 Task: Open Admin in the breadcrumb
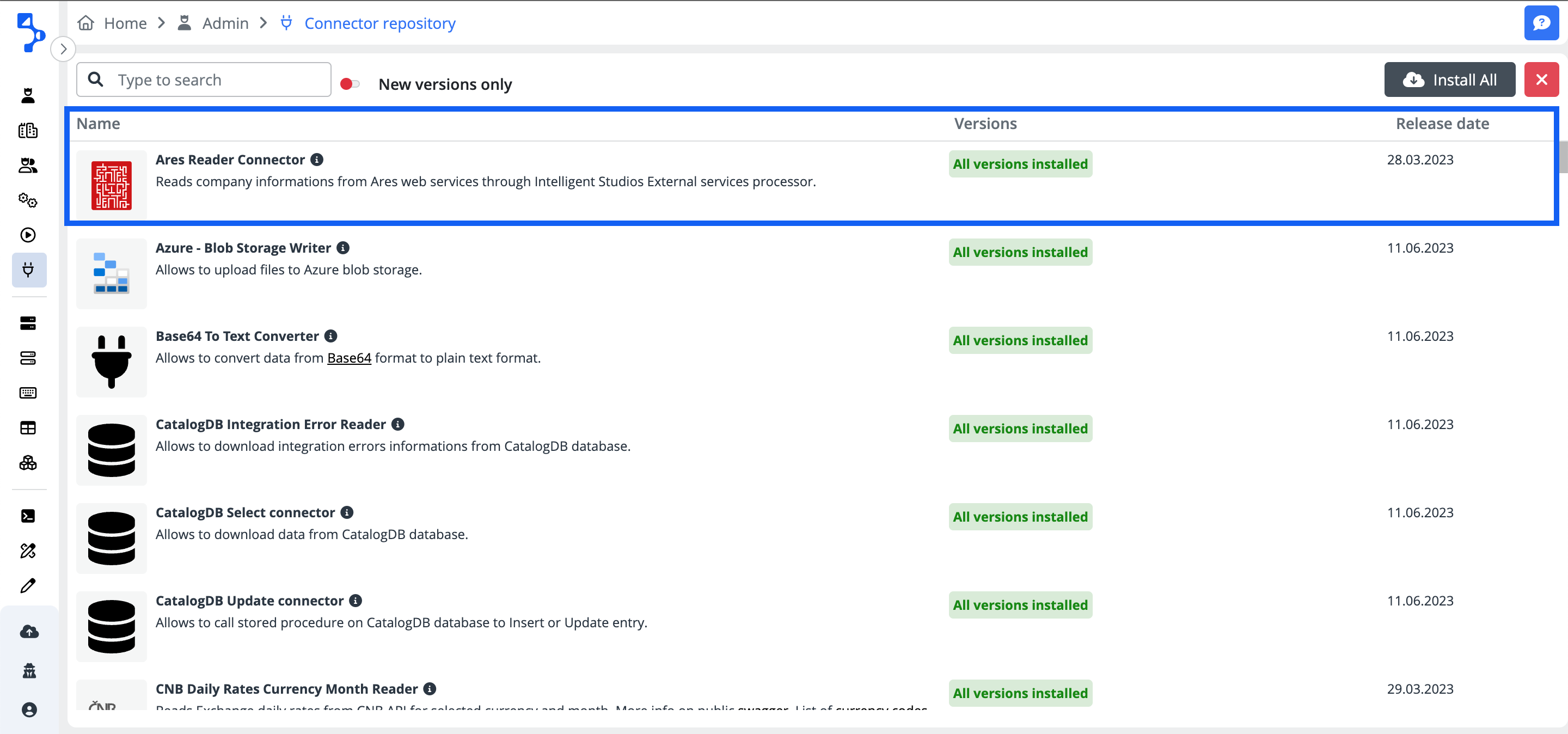pyautogui.click(x=225, y=23)
